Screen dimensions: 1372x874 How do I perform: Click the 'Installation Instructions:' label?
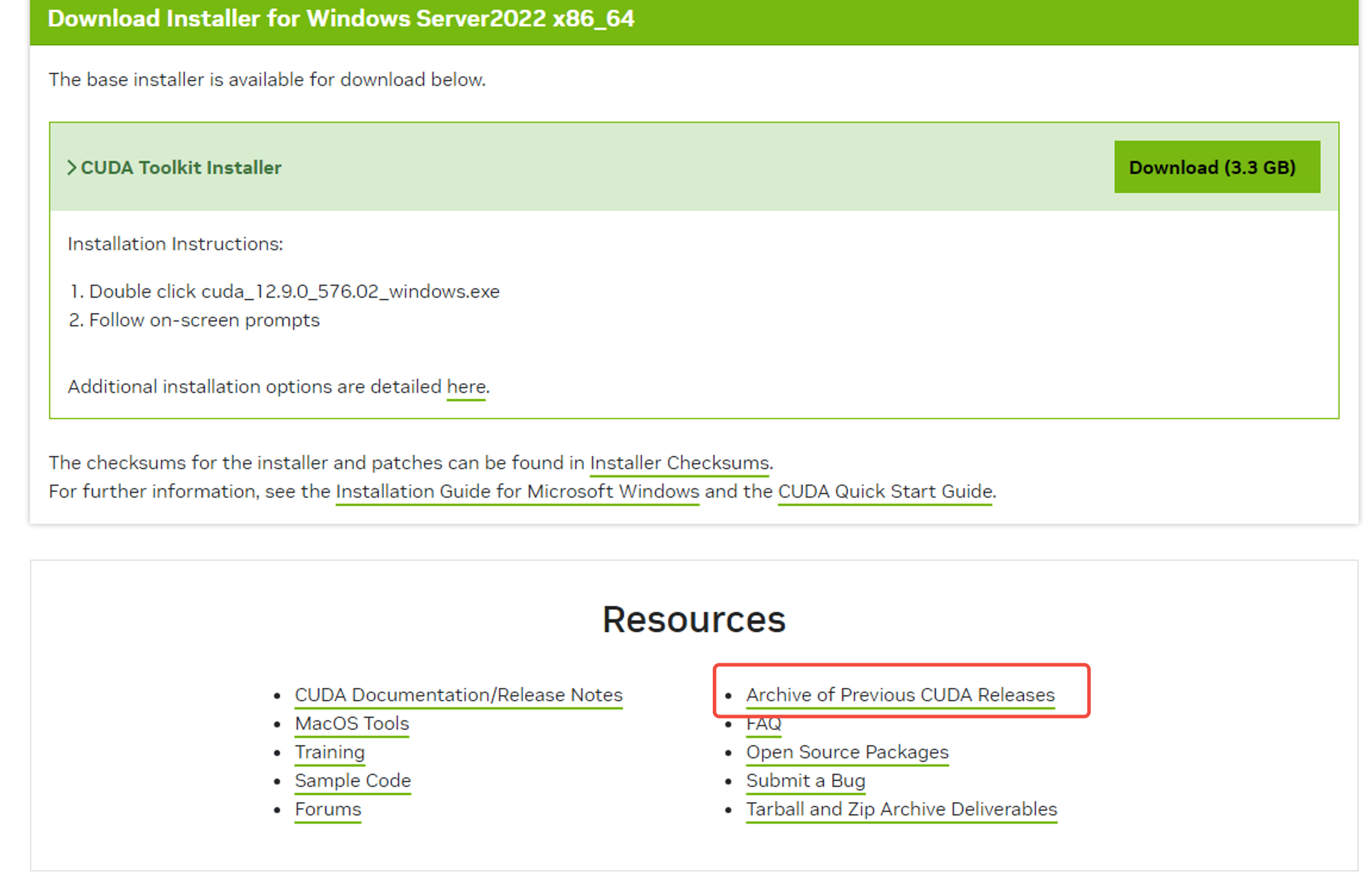pyautogui.click(x=175, y=244)
